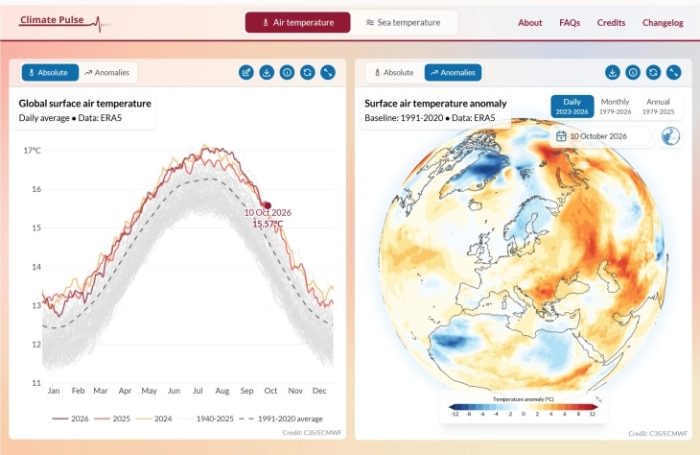
Task: Download the global temperature chart data
Action: (x=267, y=72)
